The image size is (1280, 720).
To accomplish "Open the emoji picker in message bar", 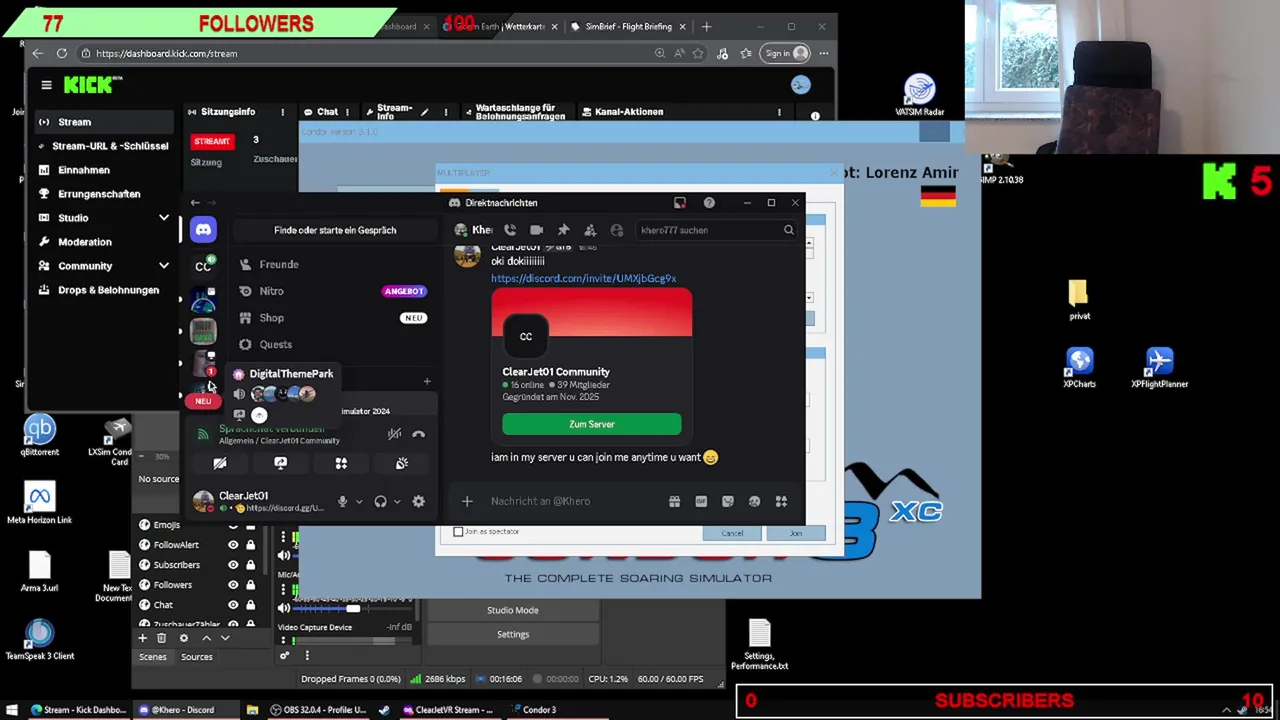I will (755, 501).
